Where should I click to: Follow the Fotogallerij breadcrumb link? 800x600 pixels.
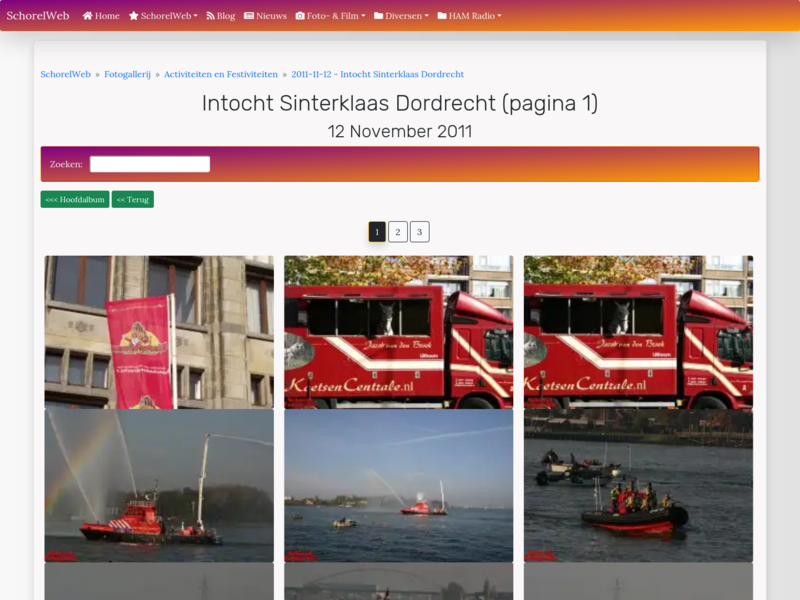(128, 74)
